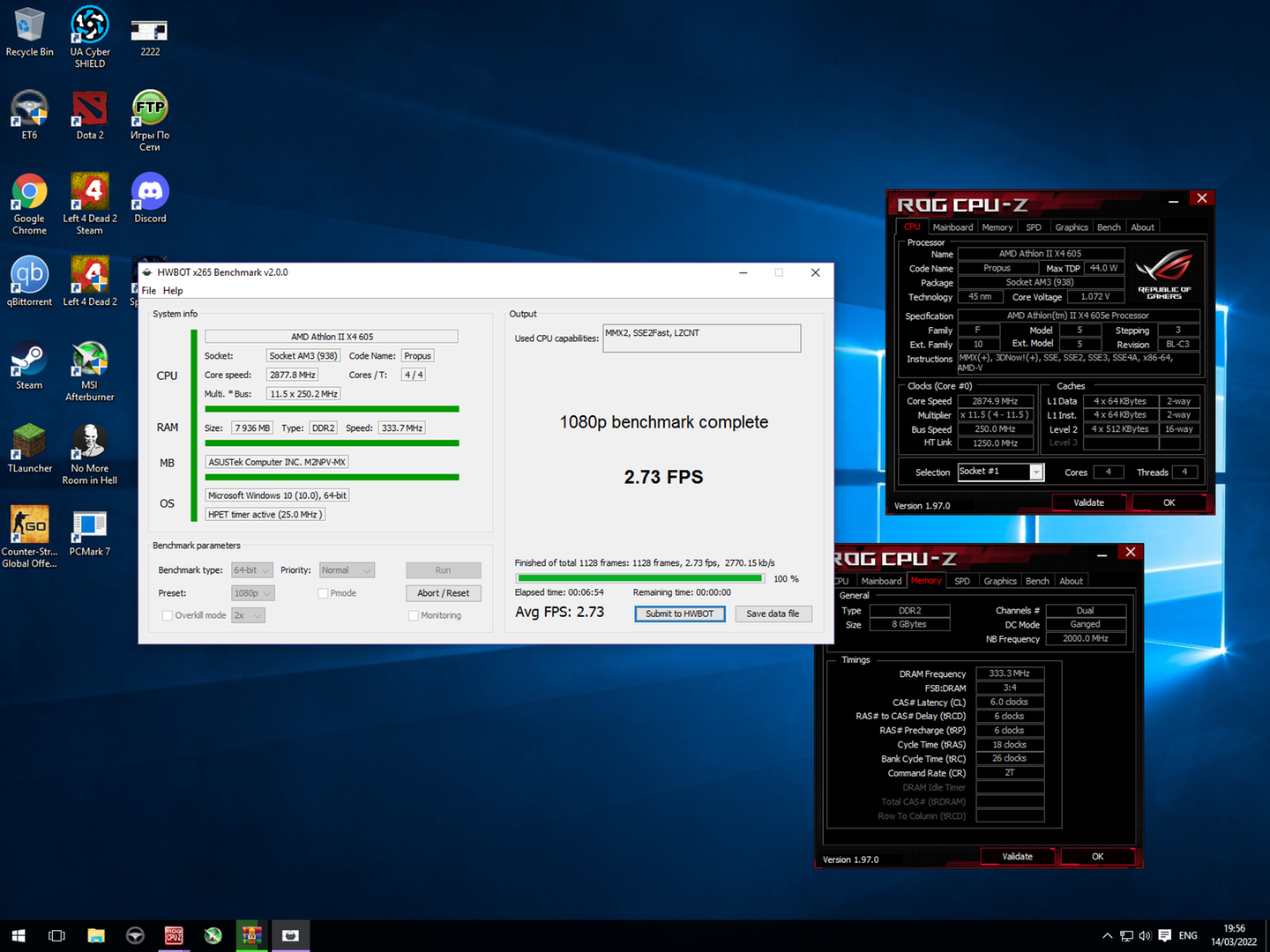Click the greyed Run button

(x=444, y=570)
